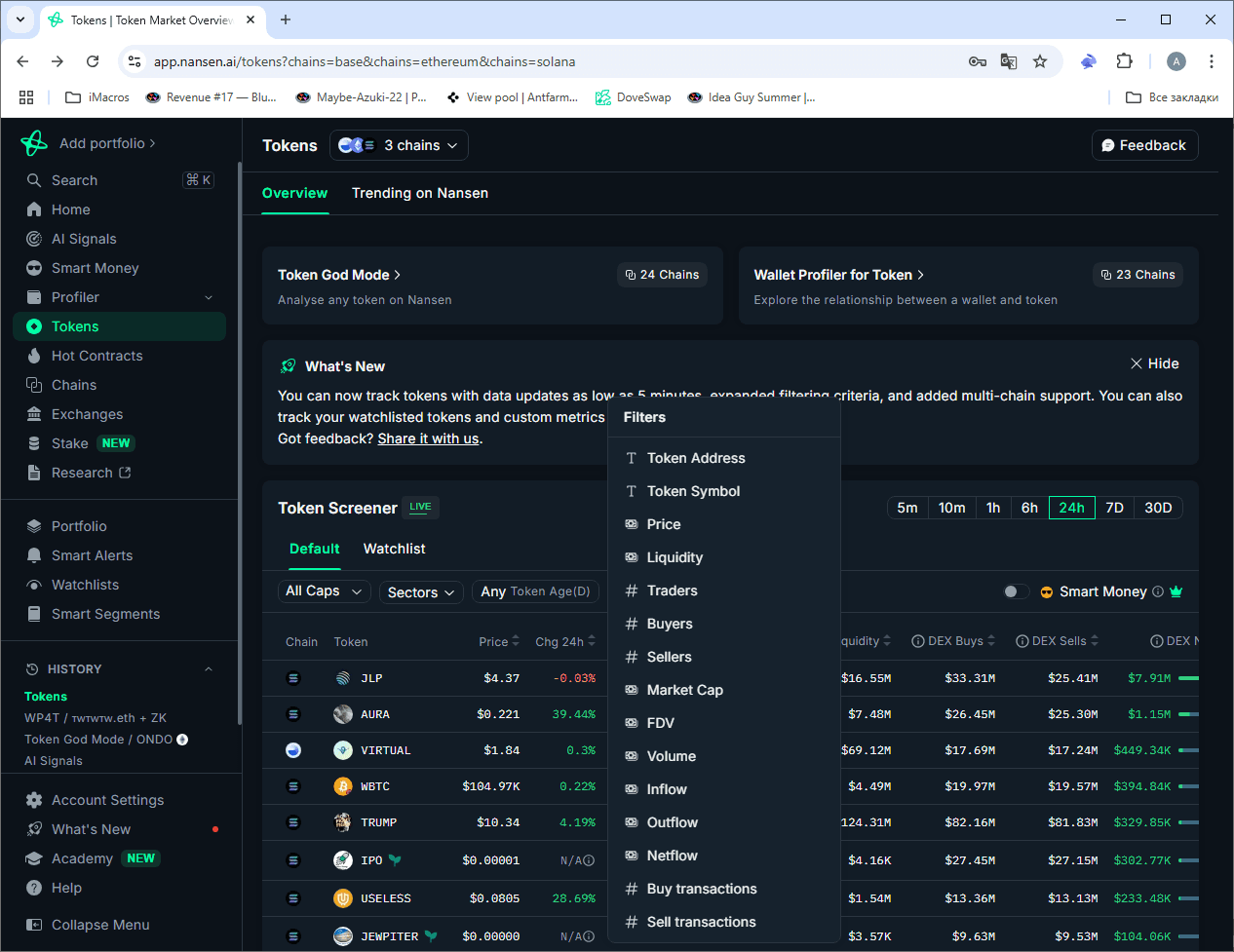Screen dimensions: 1234x952
Task: Sort by Price column
Action: [499, 641]
